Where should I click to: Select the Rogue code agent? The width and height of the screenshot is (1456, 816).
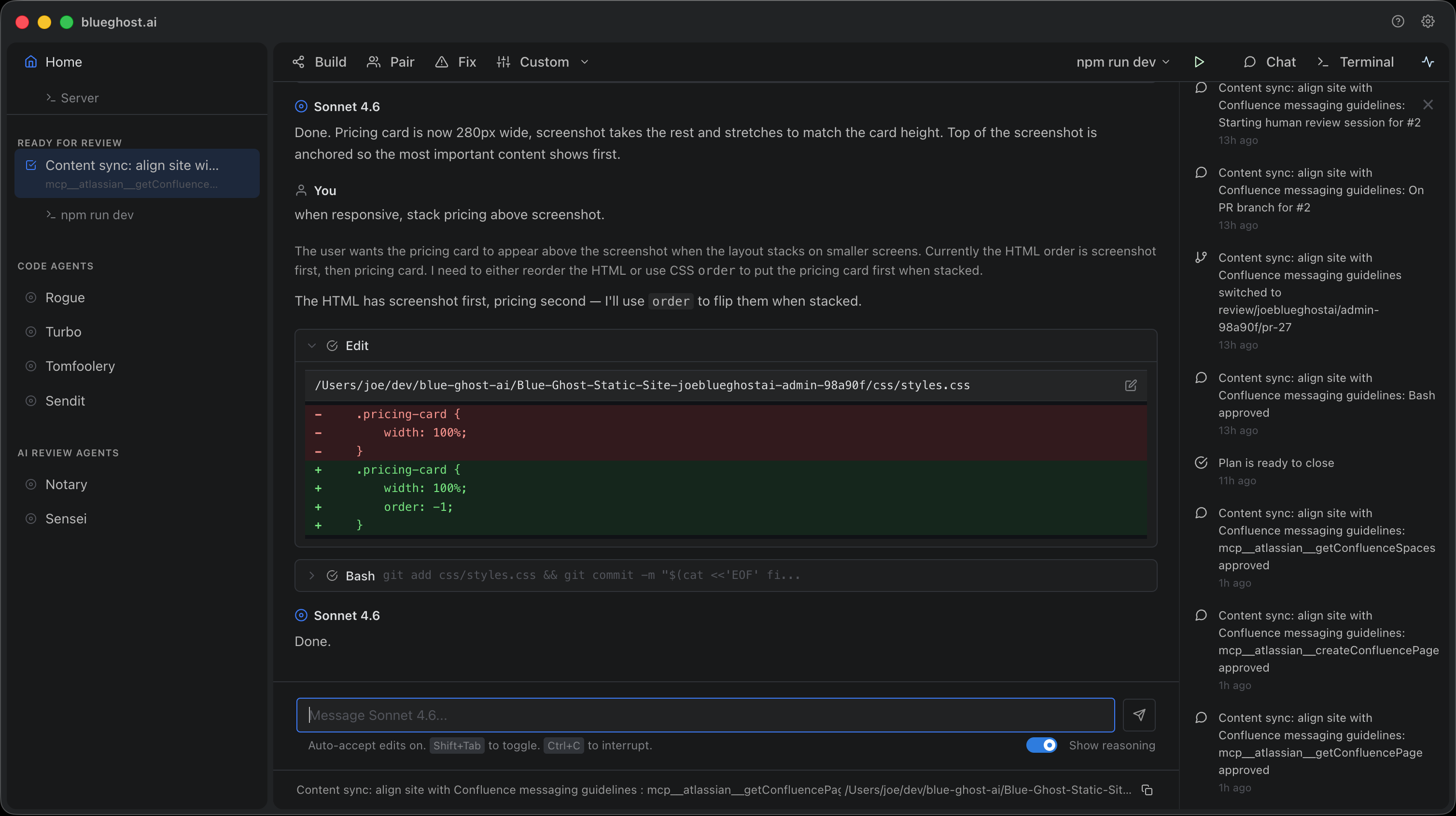pos(65,297)
